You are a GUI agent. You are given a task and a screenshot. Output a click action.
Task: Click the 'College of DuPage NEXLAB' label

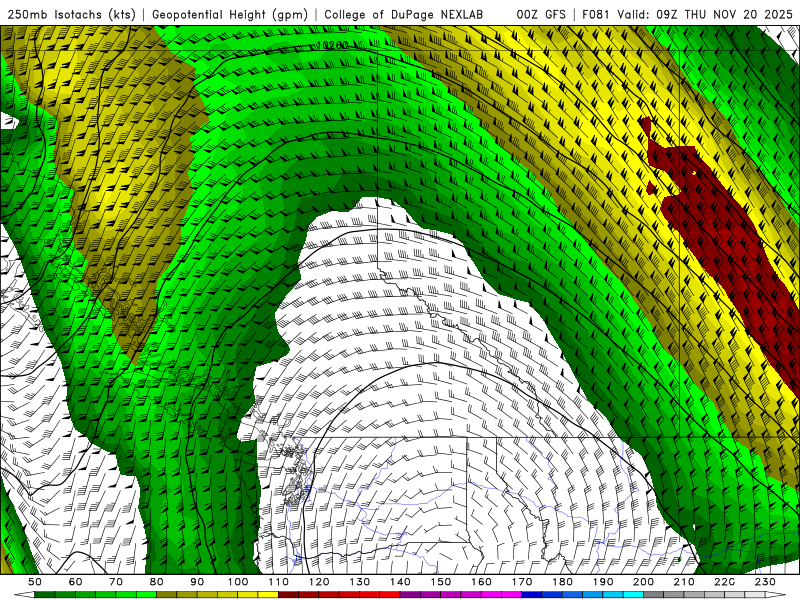403,15
